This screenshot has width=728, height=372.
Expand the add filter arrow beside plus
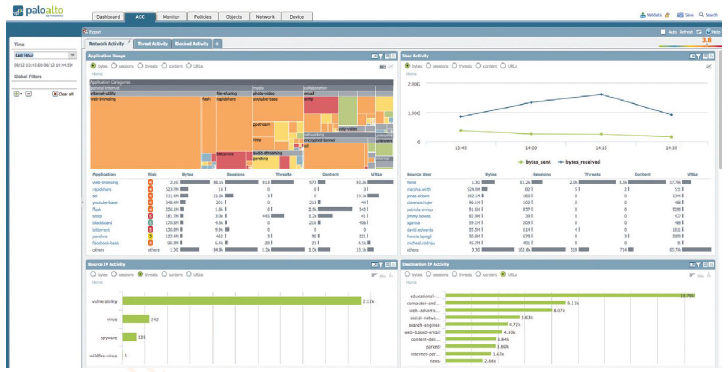pos(21,94)
